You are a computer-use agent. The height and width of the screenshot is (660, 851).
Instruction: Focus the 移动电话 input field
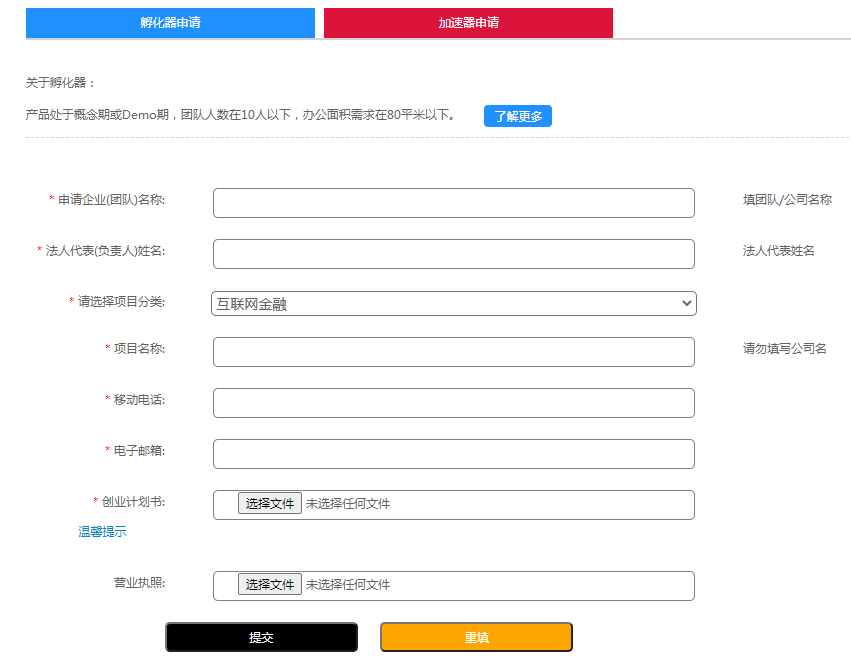(x=454, y=403)
